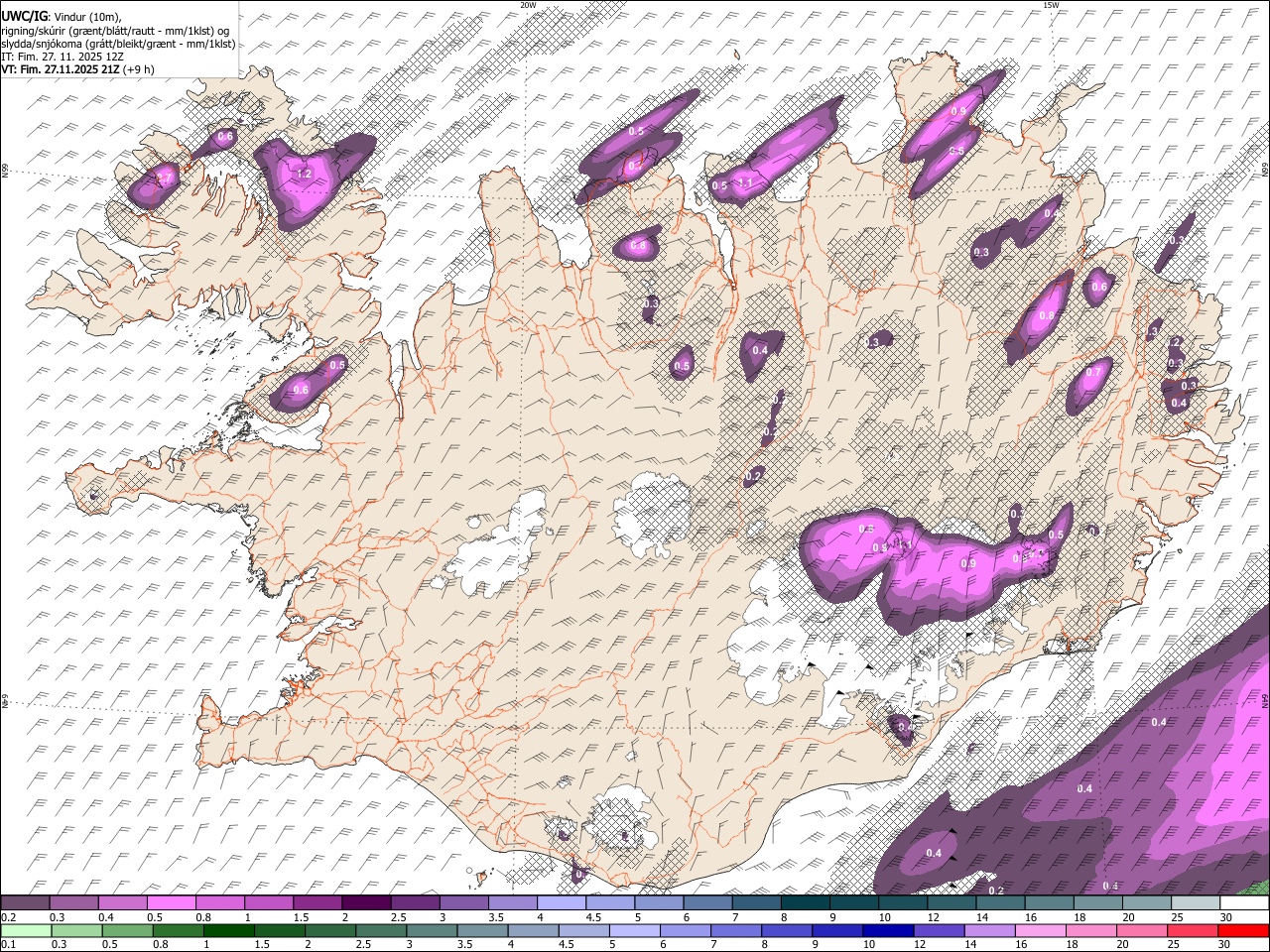Click the 'Vindur (10m)' header label
This screenshot has width=1270, height=952.
click(86, 16)
